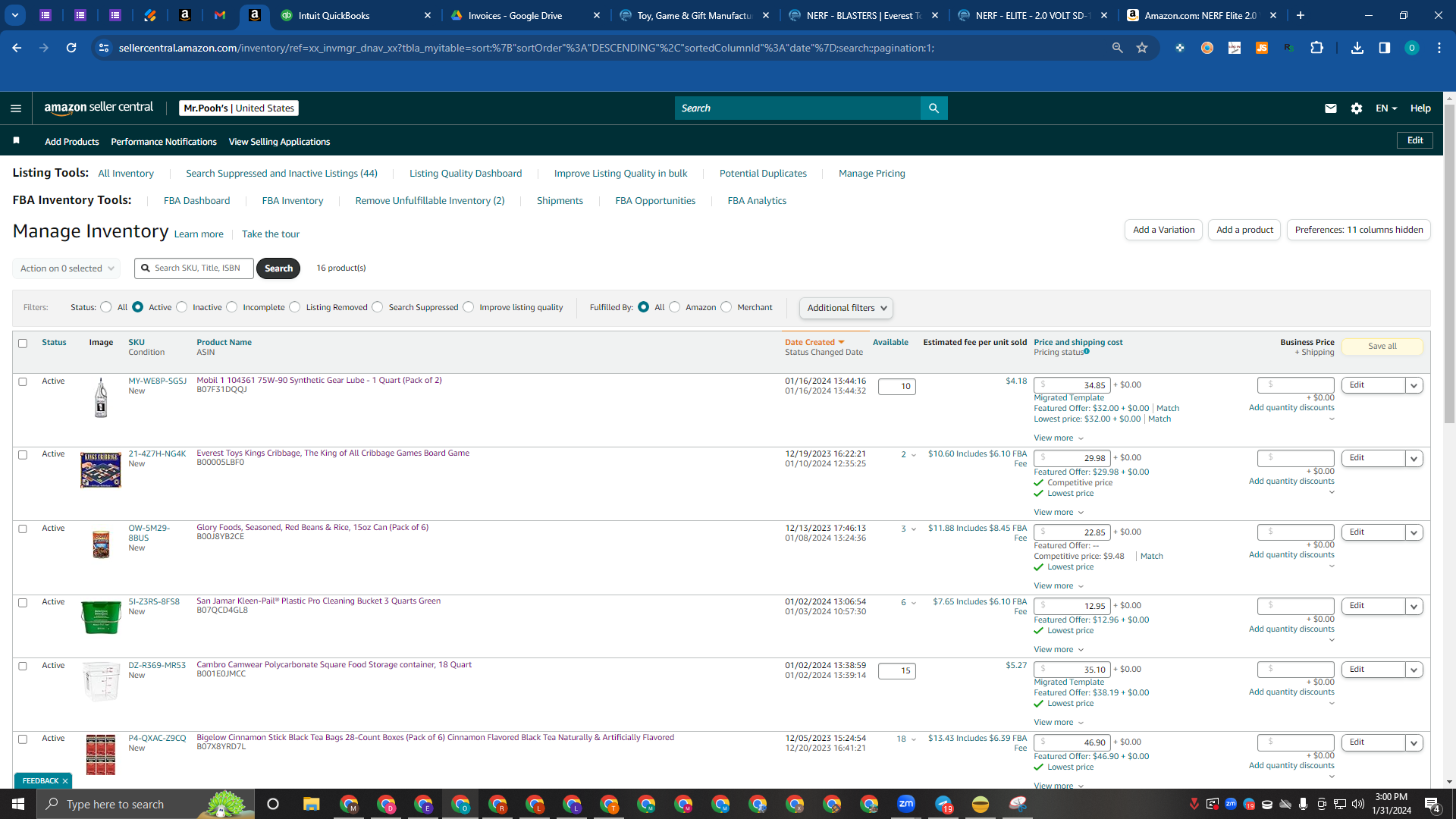Viewport: 1456px width, 819px height.
Task: Switch to the Intuit QuickBooks tab
Action: [x=356, y=15]
